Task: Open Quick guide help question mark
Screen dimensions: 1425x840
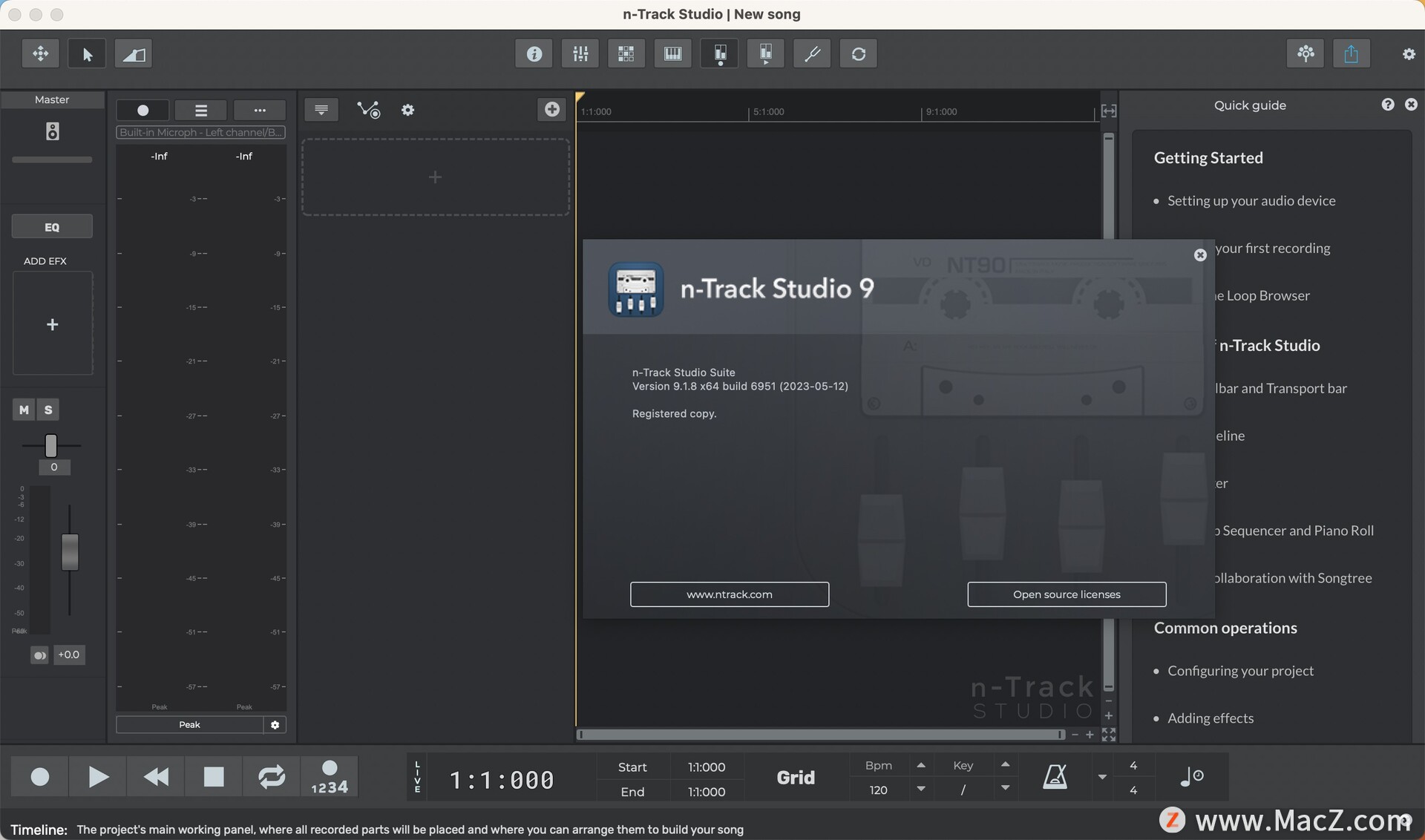Action: [x=1388, y=105]
